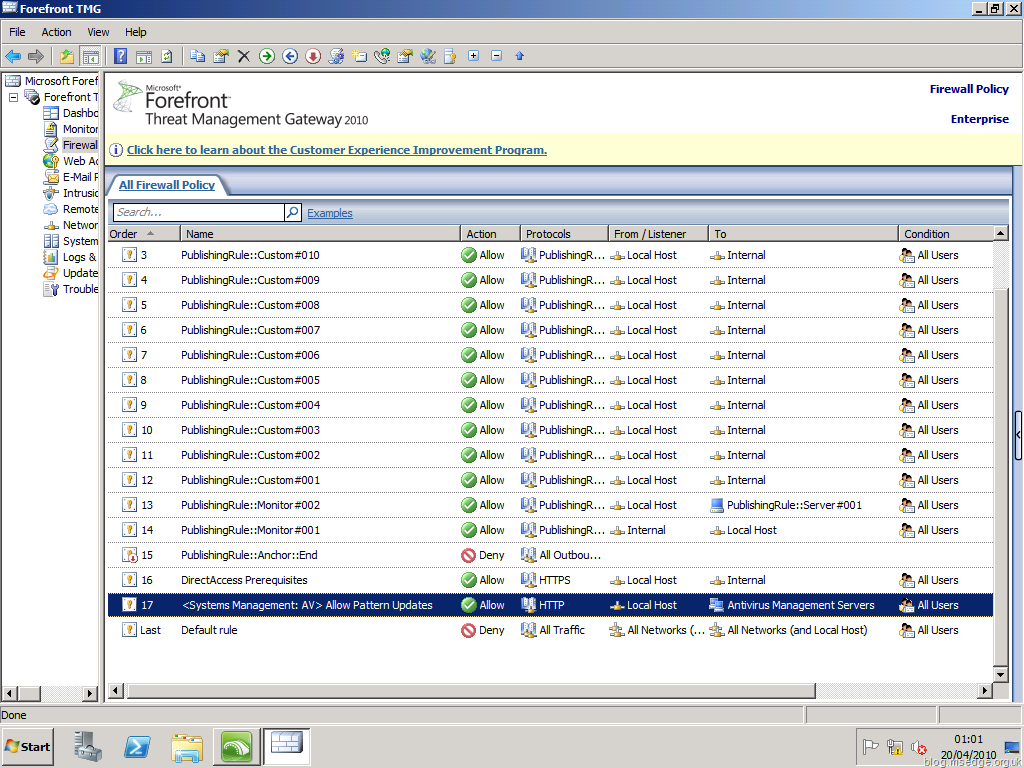Viewport: 1024px width, 768px height.
Task: Click the Refresh toolbar icon
Action: click(167, 56)
